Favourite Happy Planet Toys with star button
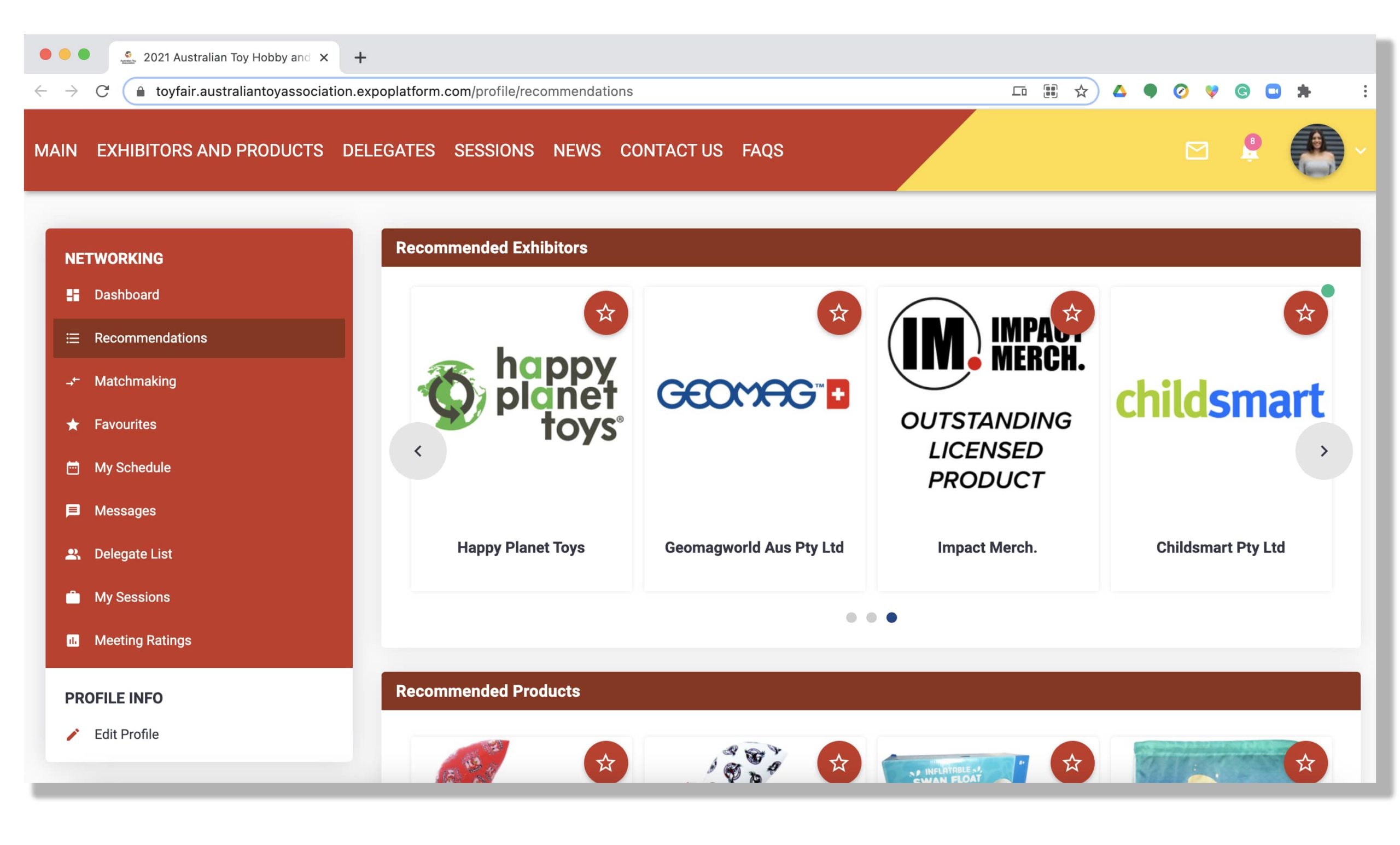 [x=606, y=312]
